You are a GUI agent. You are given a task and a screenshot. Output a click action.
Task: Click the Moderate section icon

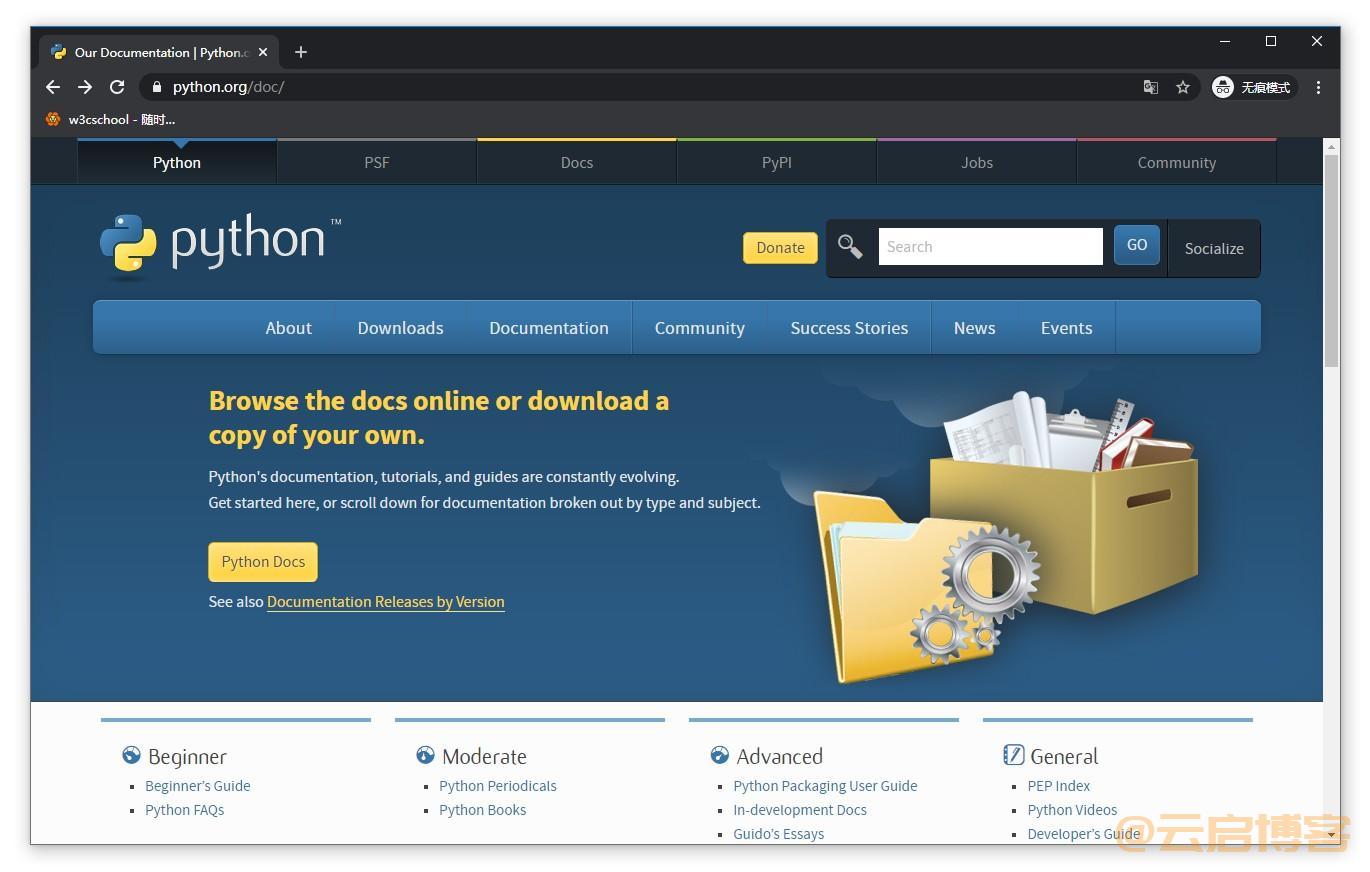coord(425,755)
